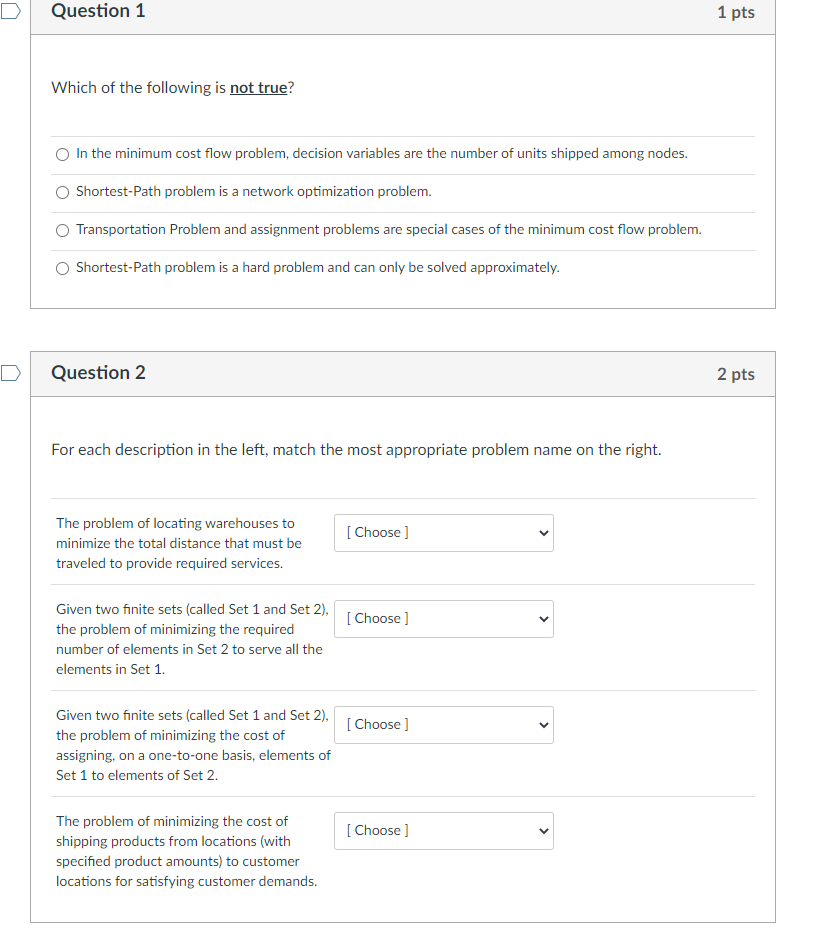Open the Choose dropdown for minimizing Set 2 elements
This screenshot has height=941, width=836.
point(443,618)
